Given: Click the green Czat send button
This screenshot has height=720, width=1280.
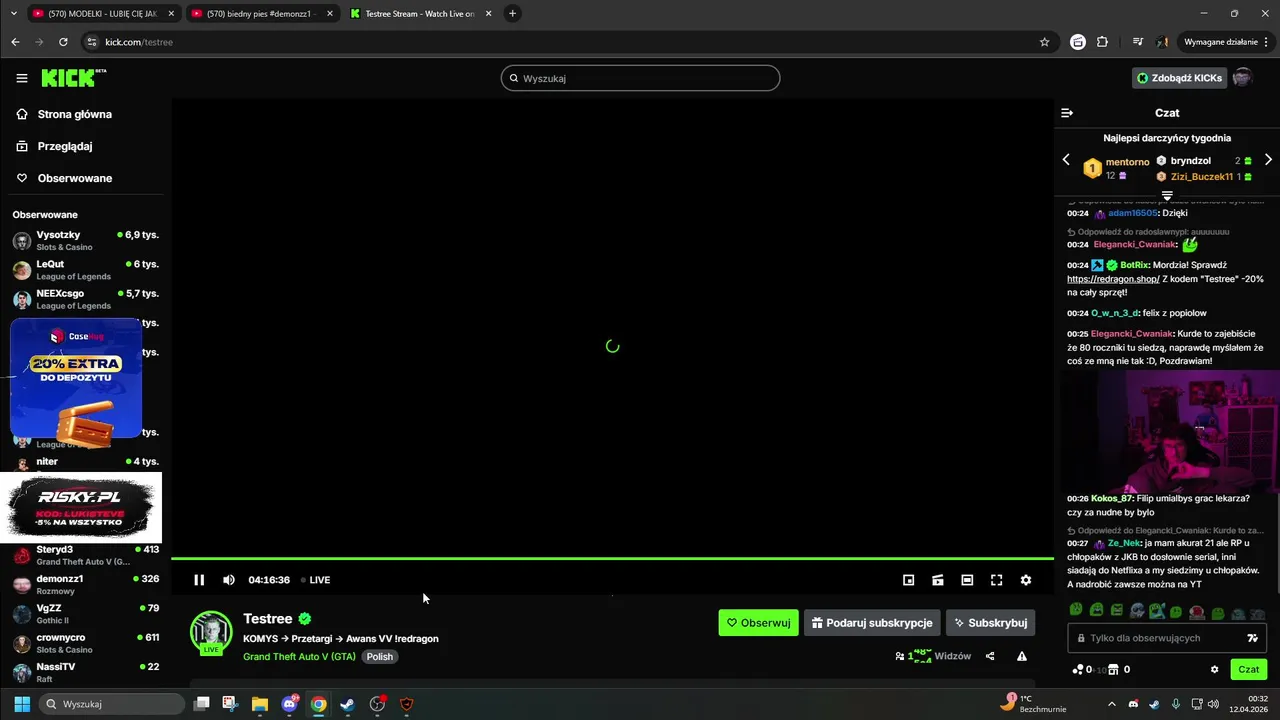Looking at the screenshot, I should click(1249, 670).
